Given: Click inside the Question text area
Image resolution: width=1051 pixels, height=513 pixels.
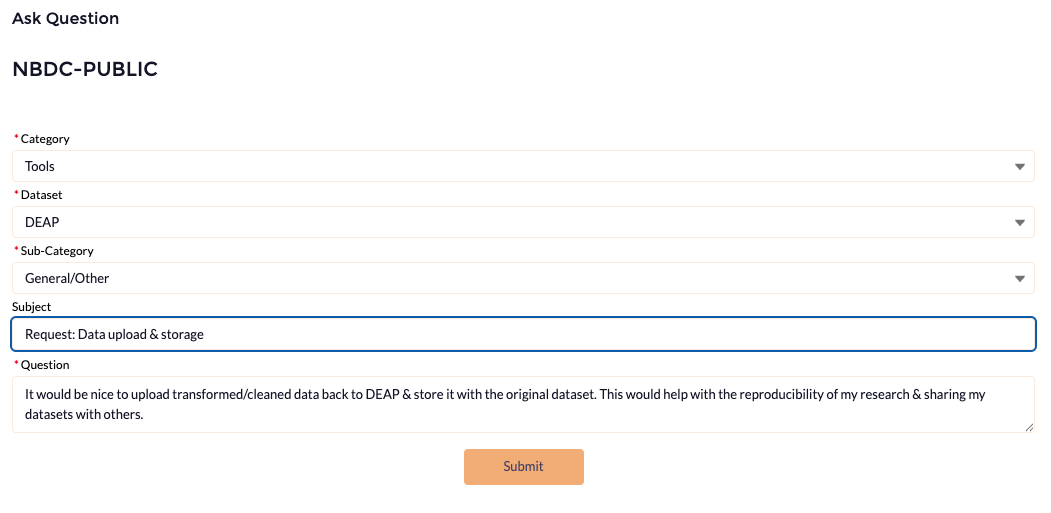Looking at the screenshot, I should 523,404.
